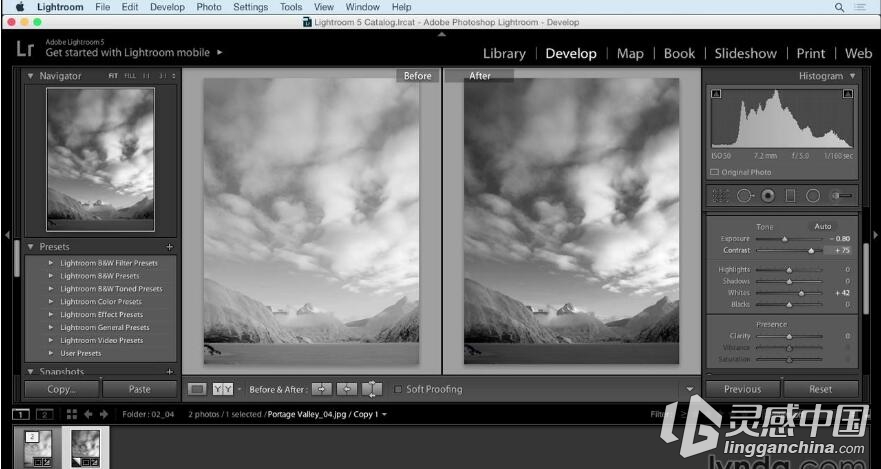Image resolution: width=881 pixels, height=469 pixels.
Task: Open the Settings menu in menu bar
Action: click(x=251, y=7)
